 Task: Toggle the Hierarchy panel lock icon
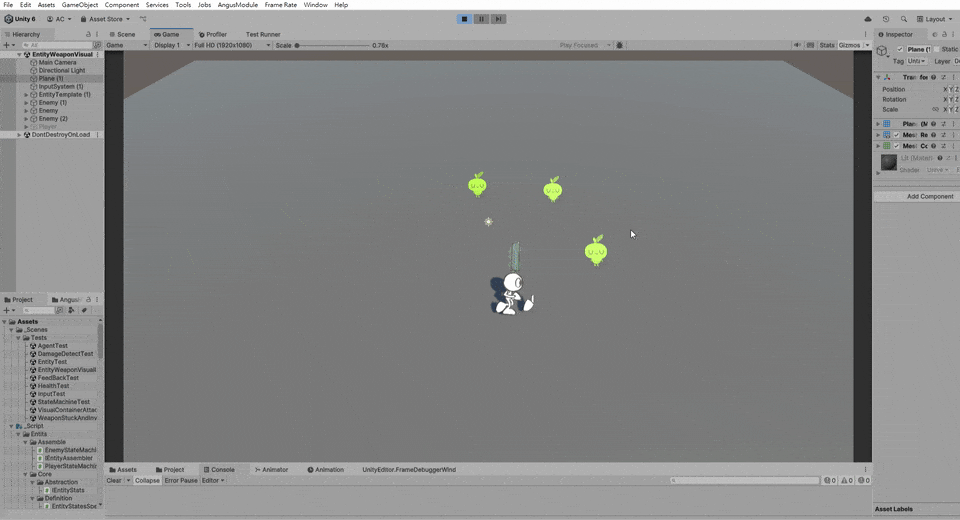click(88, 34)
